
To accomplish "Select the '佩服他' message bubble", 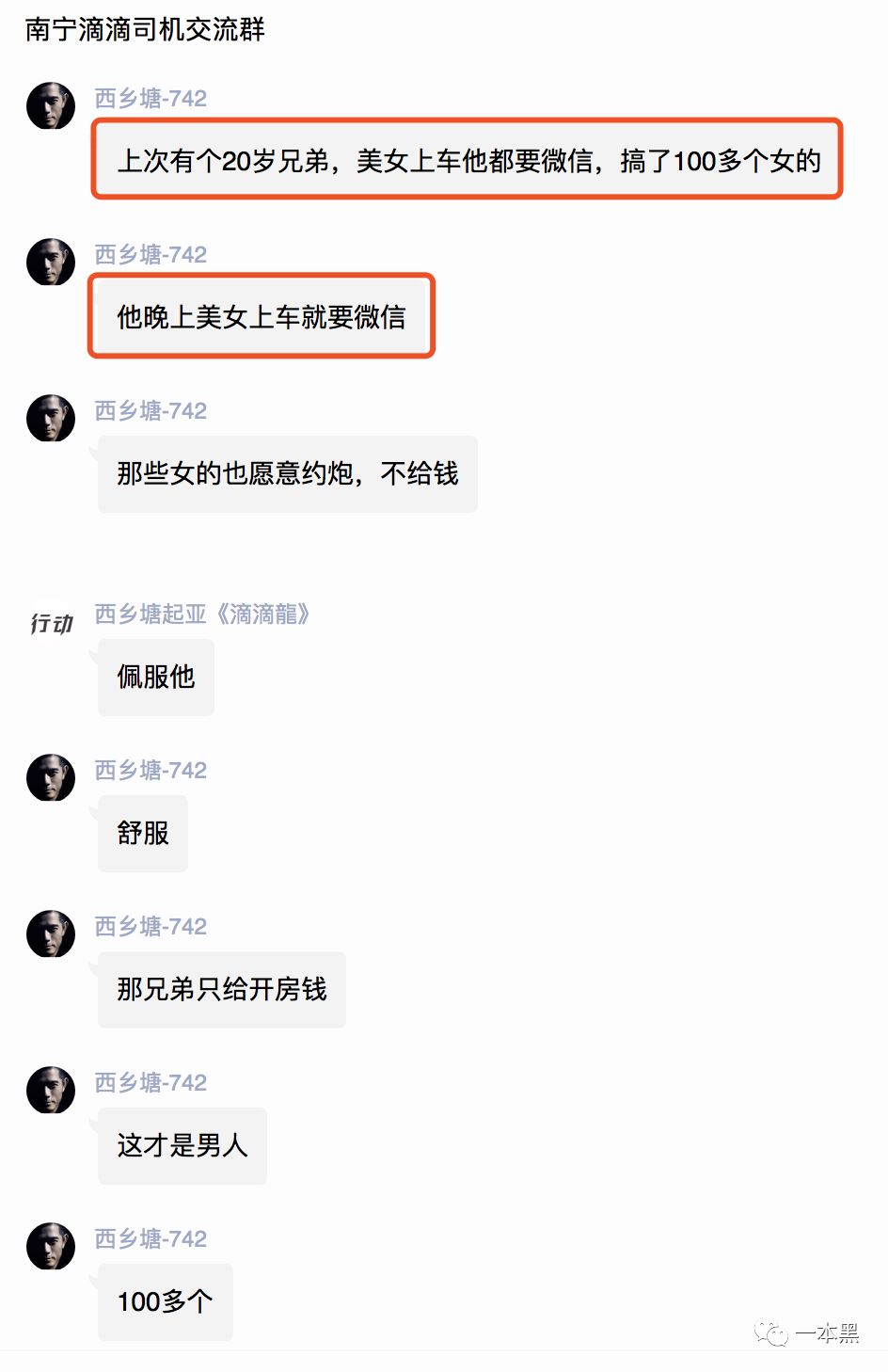I will click(x=156, y=678).
